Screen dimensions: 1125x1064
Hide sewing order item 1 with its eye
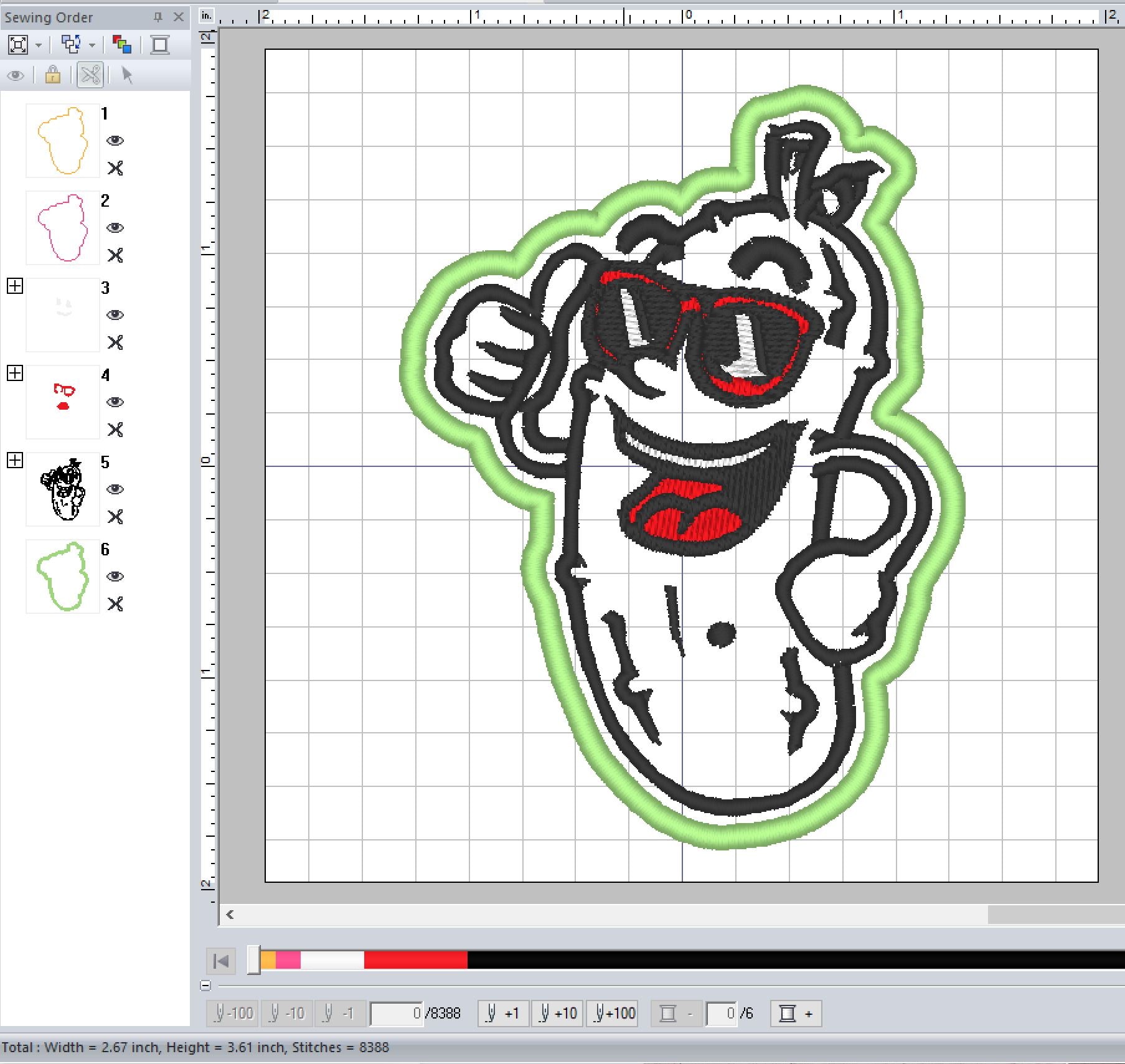point(115,141)
